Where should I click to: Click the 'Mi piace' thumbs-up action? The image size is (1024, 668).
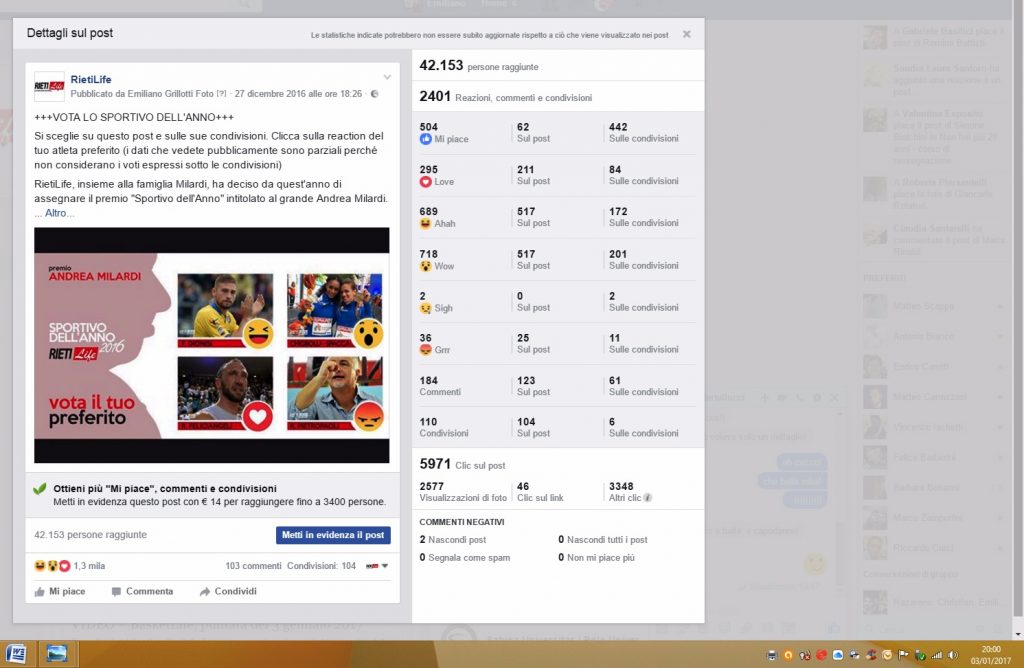pyautogui.click(x=60, y=591)
